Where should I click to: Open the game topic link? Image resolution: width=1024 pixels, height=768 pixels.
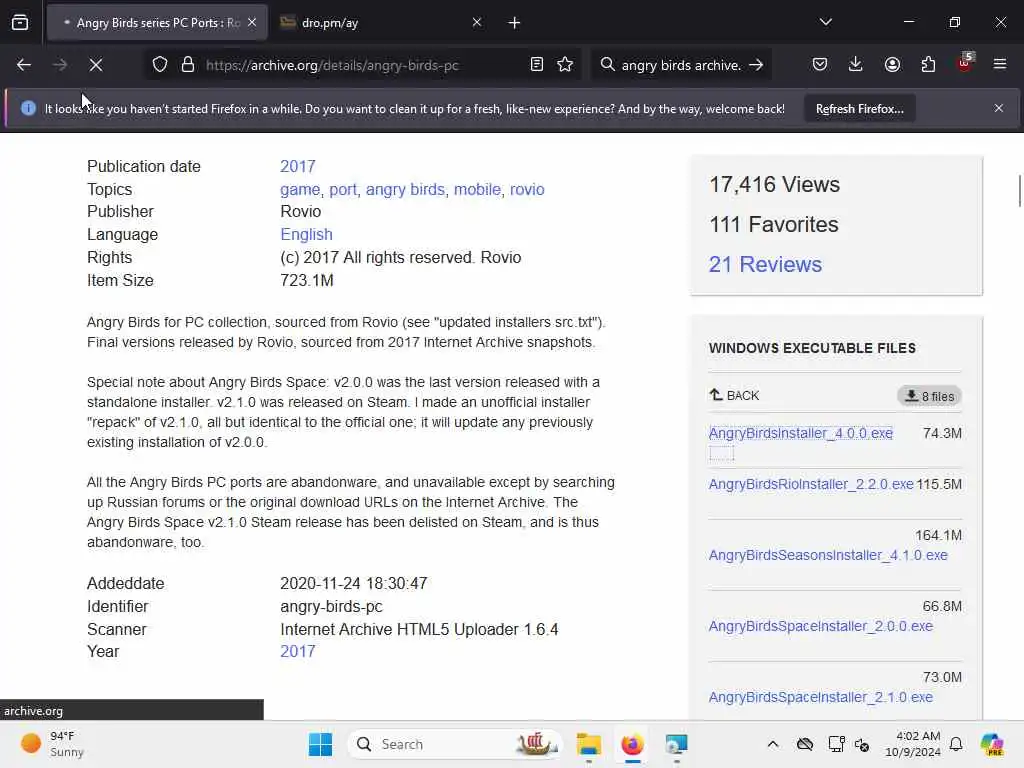pyautogui.click(x=300, y=189)
